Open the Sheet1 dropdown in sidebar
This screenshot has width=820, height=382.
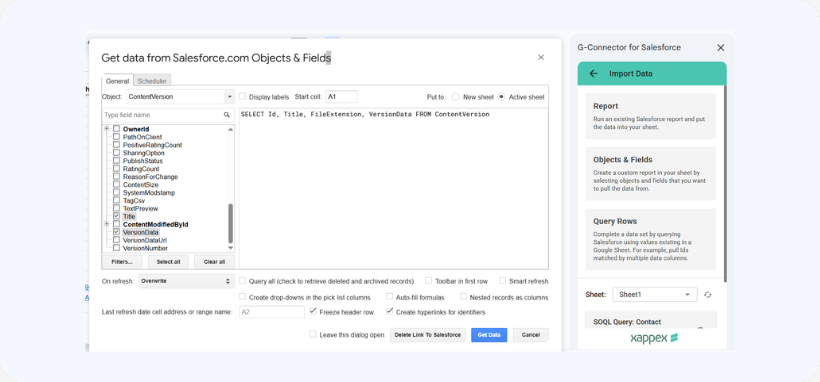coord(655,295)
